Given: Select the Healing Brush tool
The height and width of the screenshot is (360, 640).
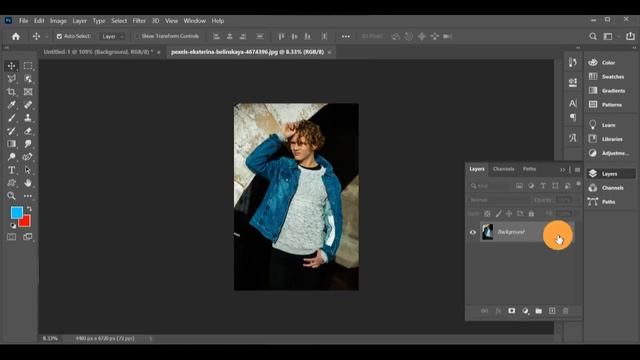Looking at the screenshot, I should 28,105.
